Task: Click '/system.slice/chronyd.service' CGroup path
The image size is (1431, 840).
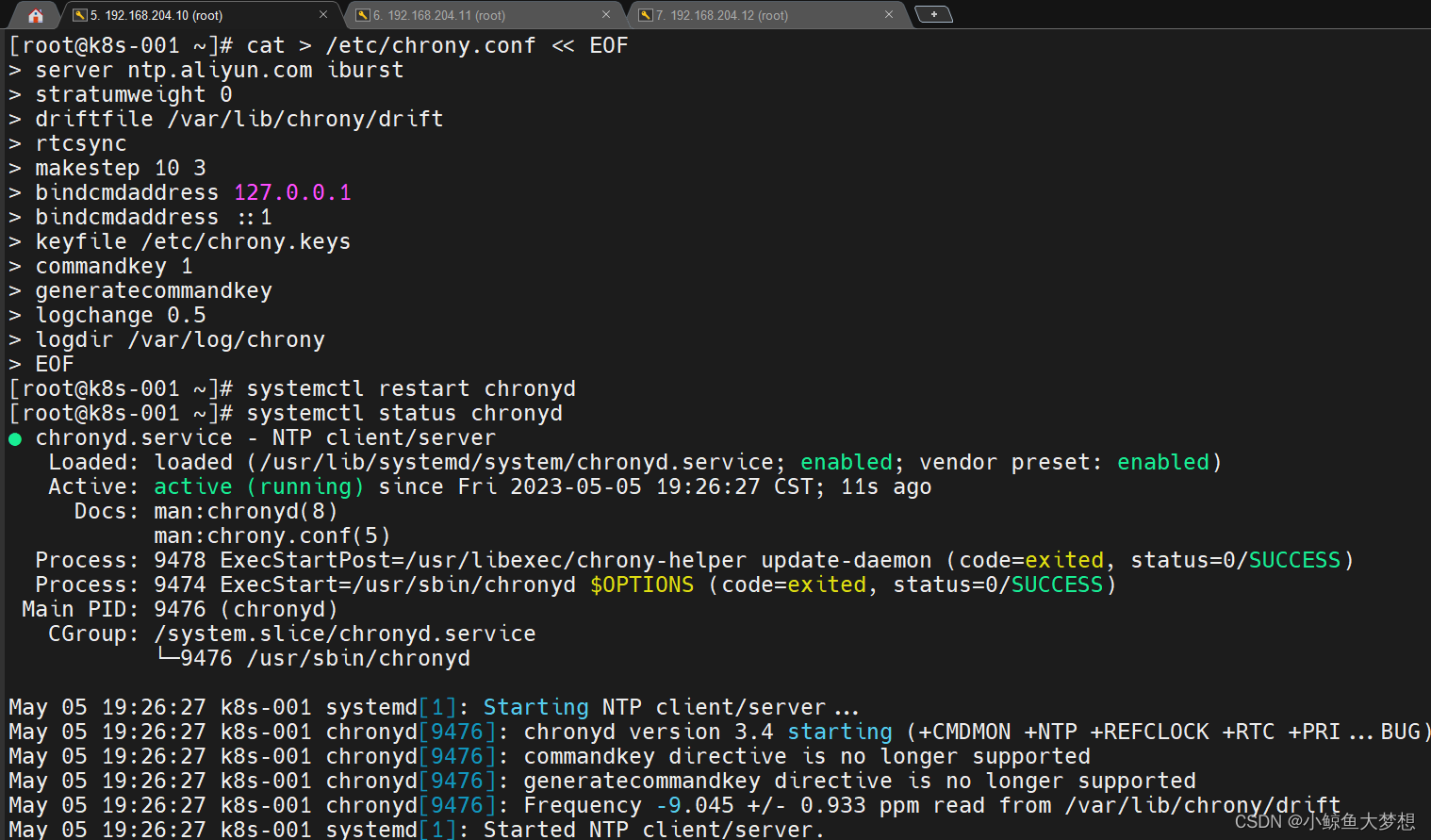Action: click(x=345, y=634)
